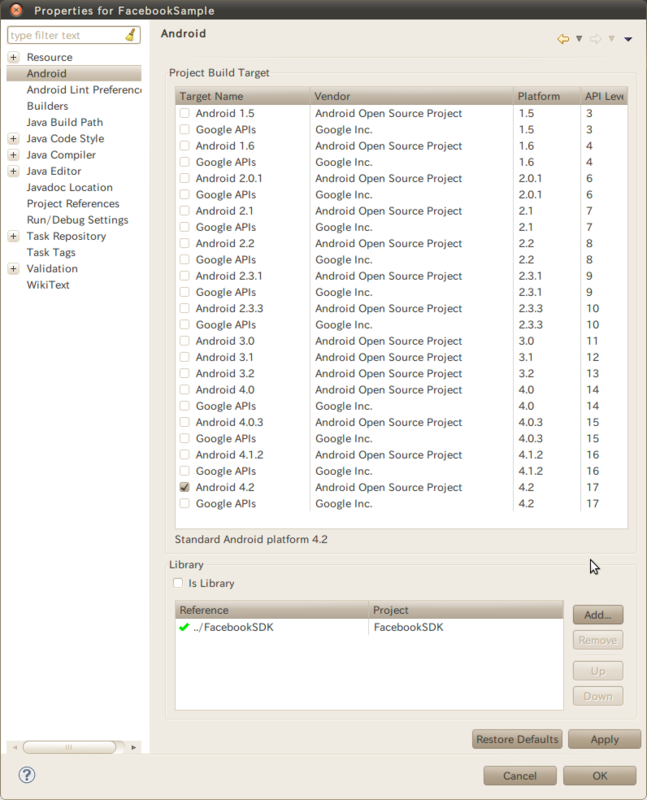Click the Add... library button

pos(598,615)
